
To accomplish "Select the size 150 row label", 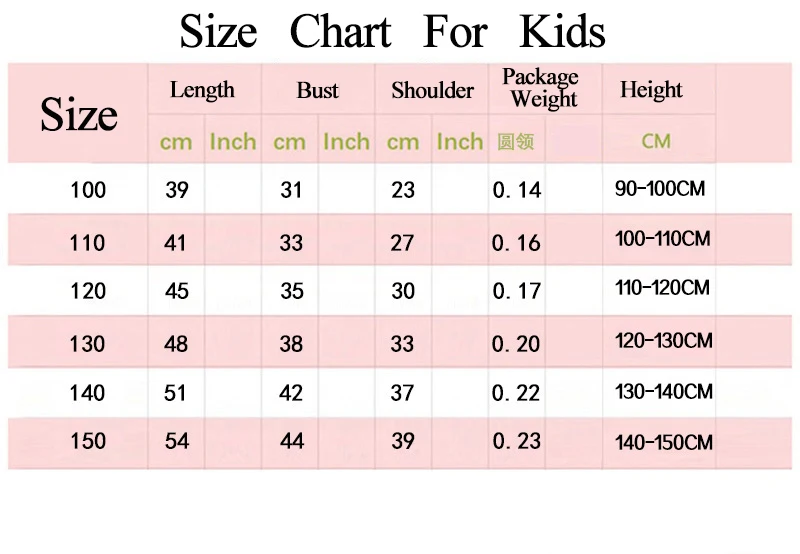I will (x=88, y=441).
